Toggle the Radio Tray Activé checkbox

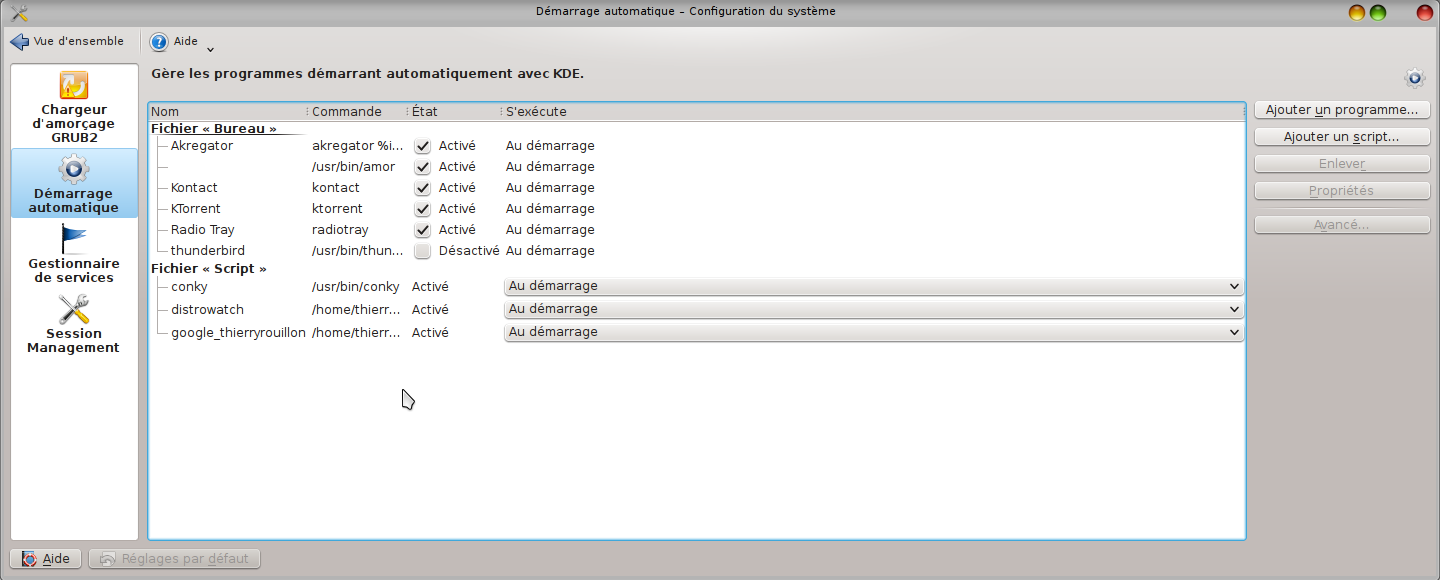pos(422,230)
